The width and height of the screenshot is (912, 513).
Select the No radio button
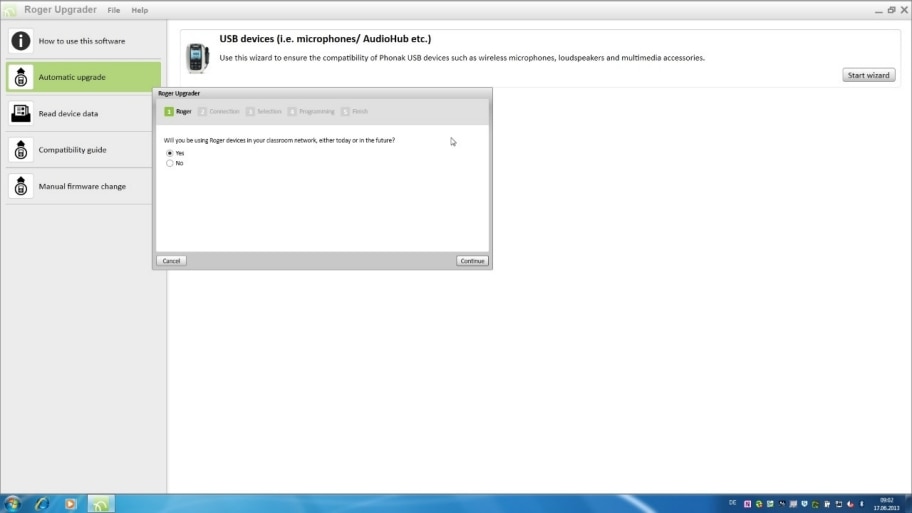(170, 163)
